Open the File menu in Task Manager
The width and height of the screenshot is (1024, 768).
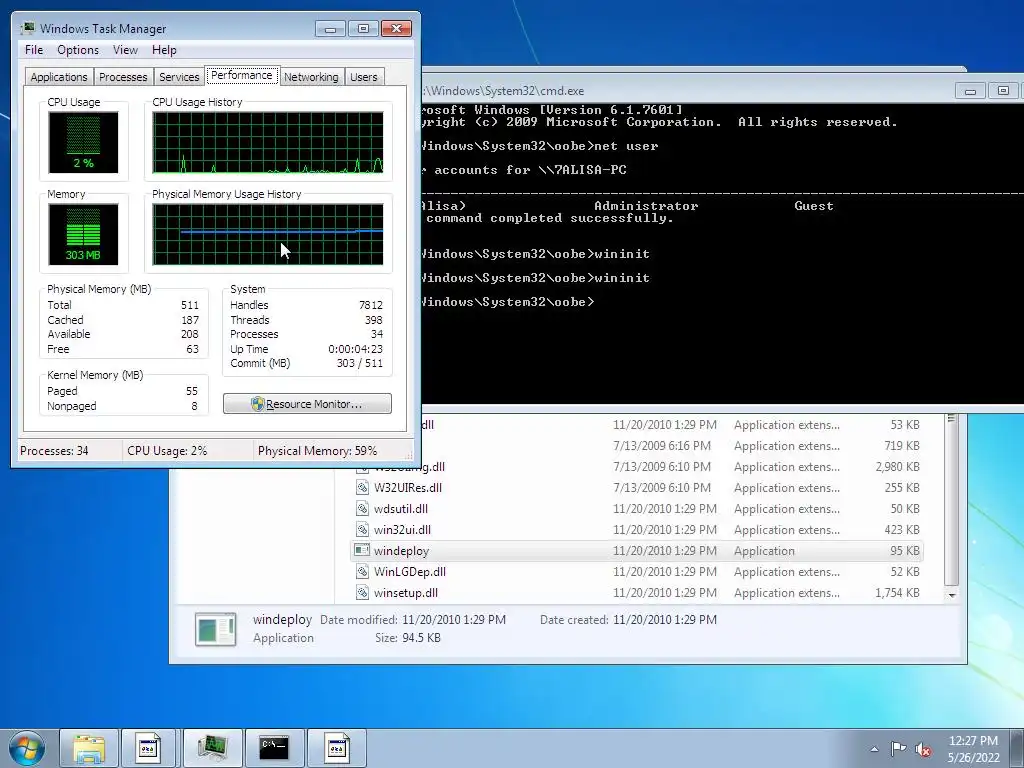(x=34, y=50)
